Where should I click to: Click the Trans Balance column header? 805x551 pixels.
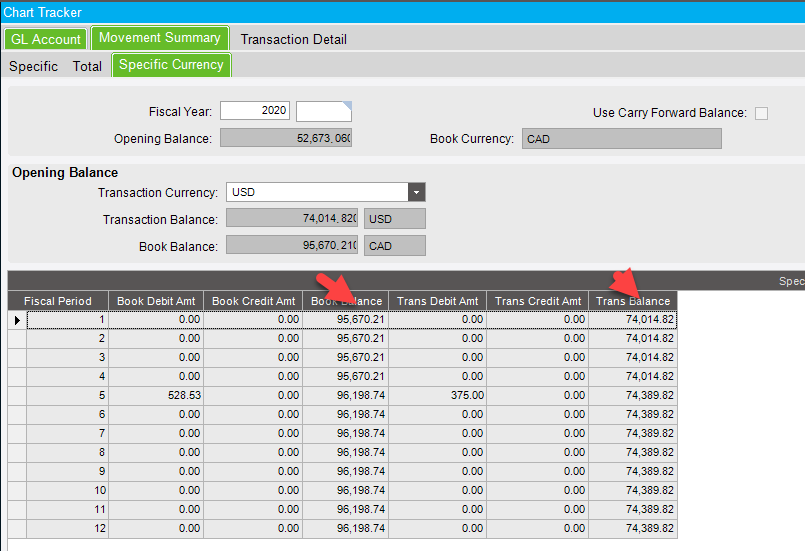point(632,301)
